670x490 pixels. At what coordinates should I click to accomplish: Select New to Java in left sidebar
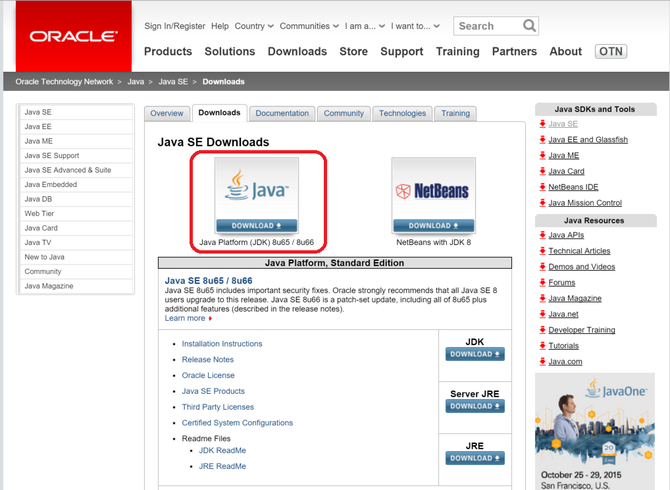76,257
